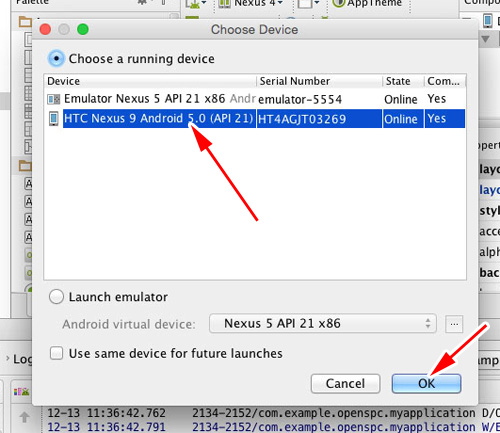The image size is (500, 433).
Task: Click the second palette folder icon lower left
Action: point(25,165)
